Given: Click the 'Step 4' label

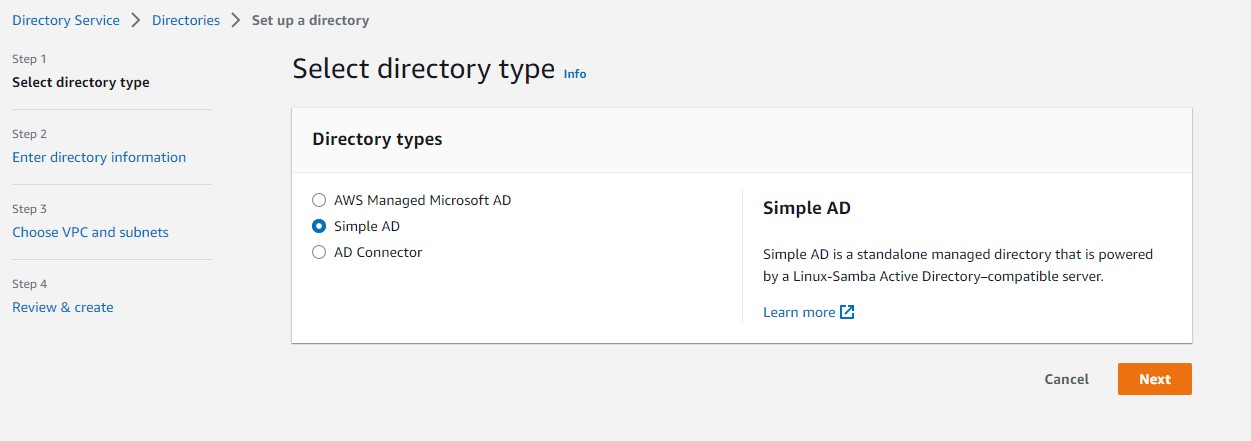Looking at the screenshot, I should pos(30,284).
